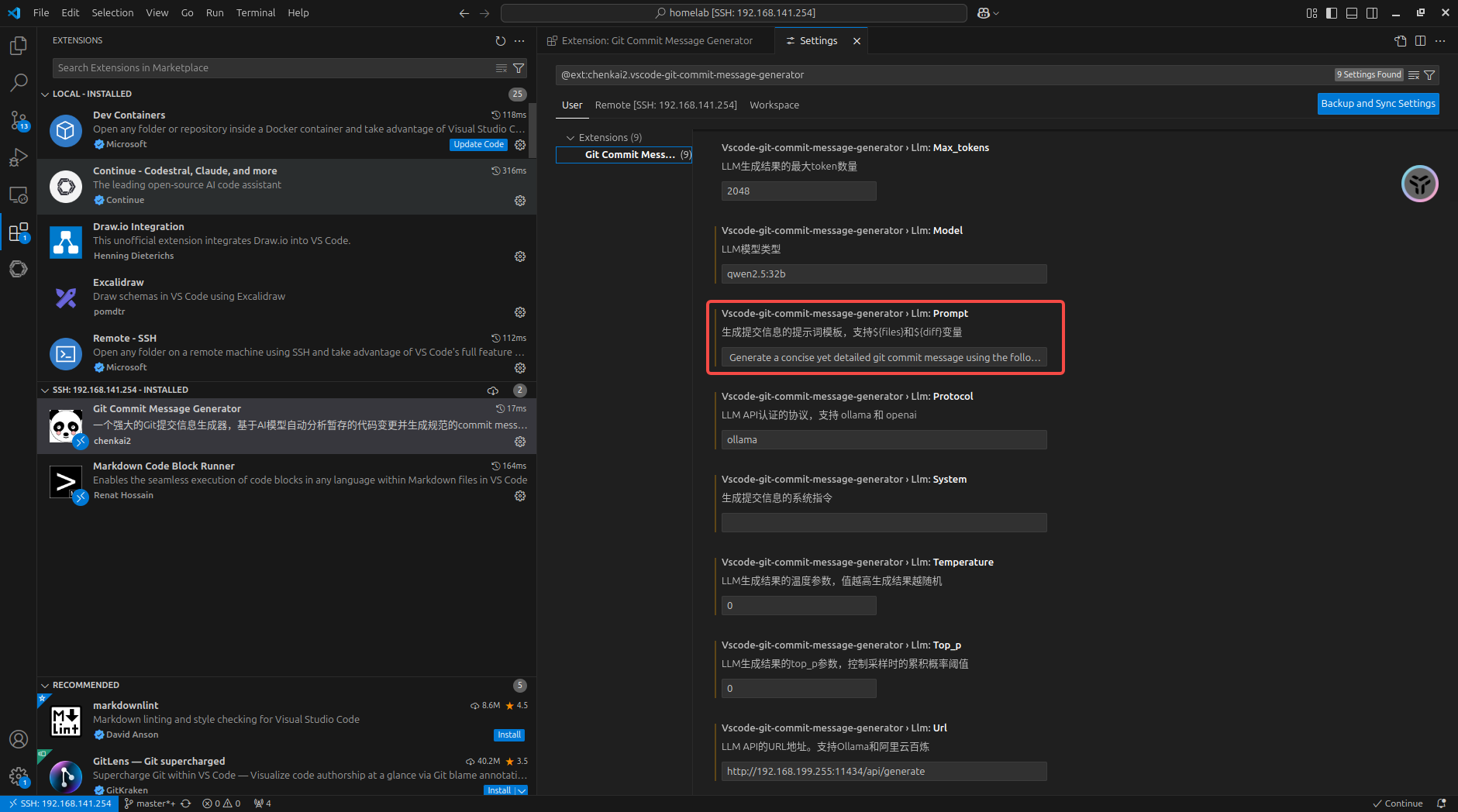Click the floating Continue assistant avatar
This screenshot has width=1458, height=812.
click(x=1420, y=184)
